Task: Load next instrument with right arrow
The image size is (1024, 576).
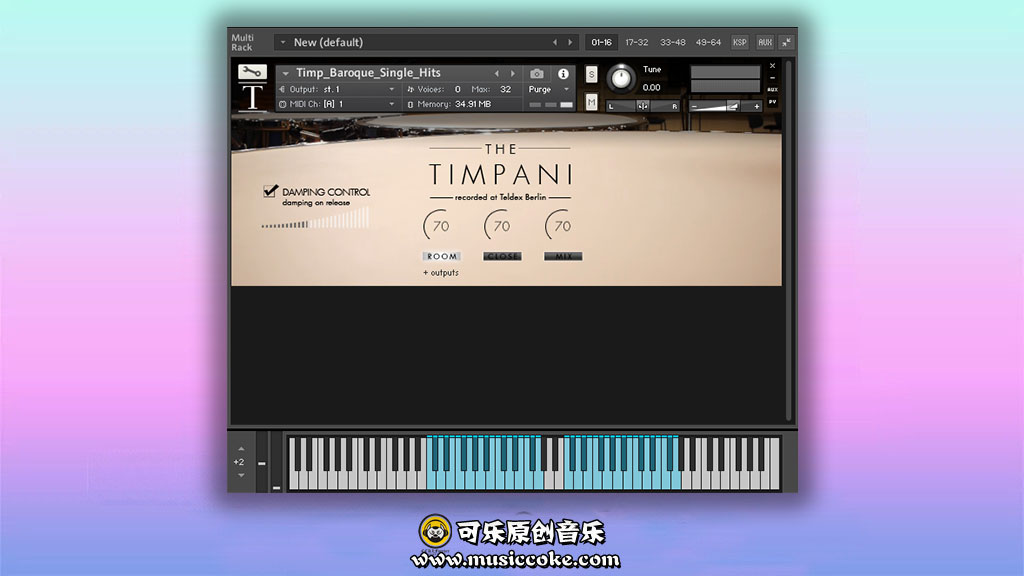Action: pyautogui.click(x=513, y=74)
